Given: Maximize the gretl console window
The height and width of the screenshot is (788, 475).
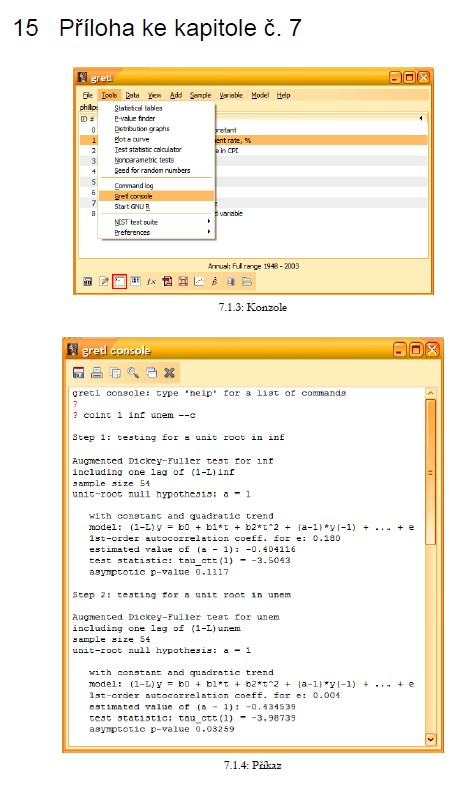Looking at the screenshot, I should (x=416, y=350).
